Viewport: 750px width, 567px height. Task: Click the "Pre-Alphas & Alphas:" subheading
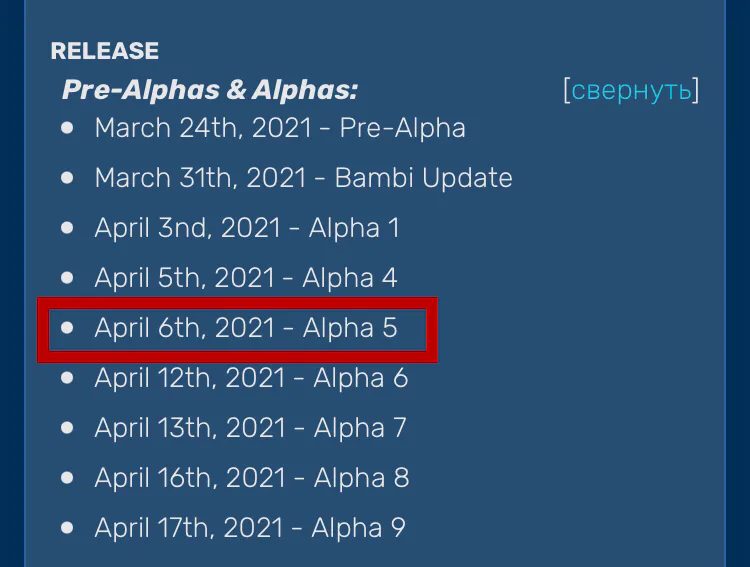(210, 91)
